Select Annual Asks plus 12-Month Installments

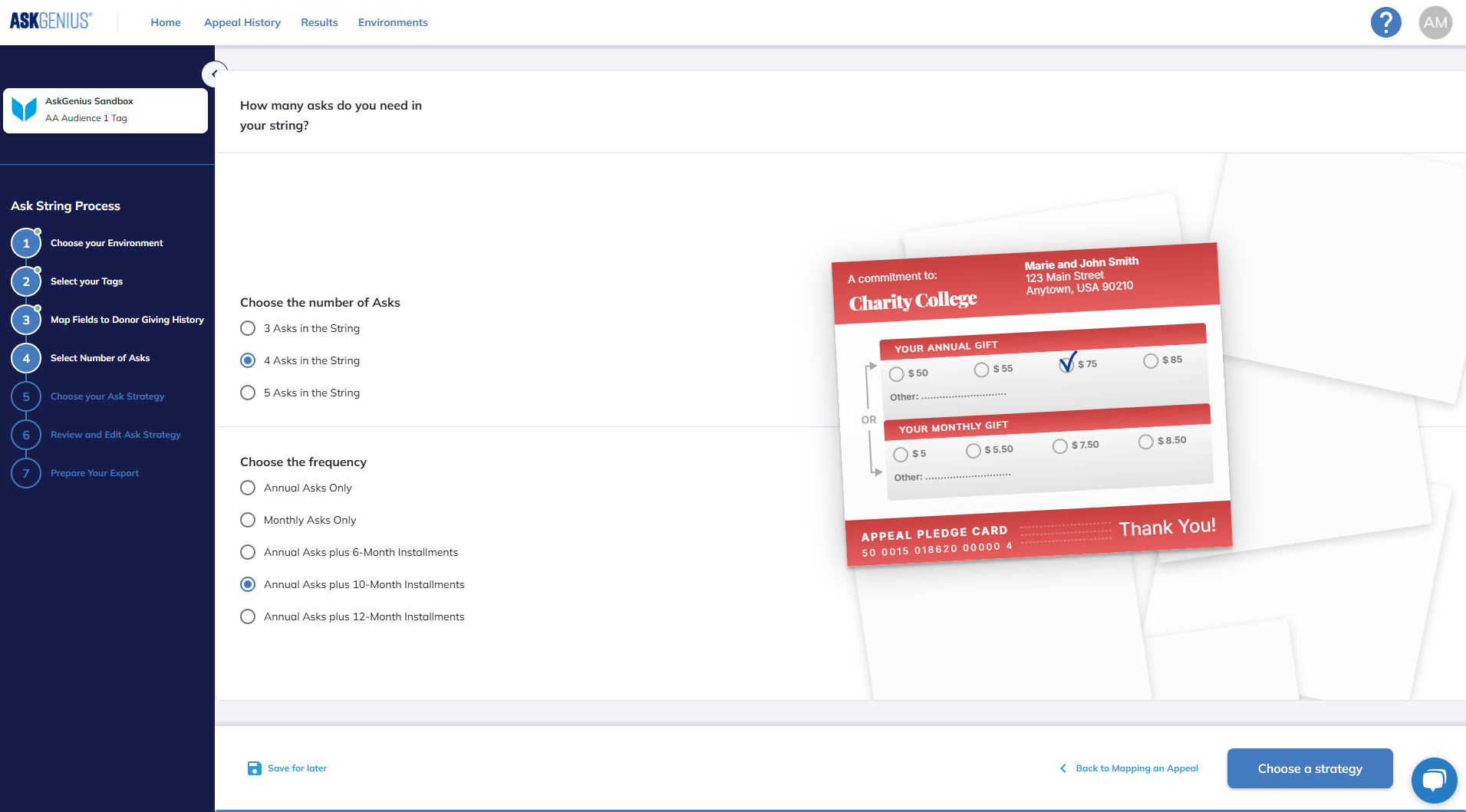248,616
